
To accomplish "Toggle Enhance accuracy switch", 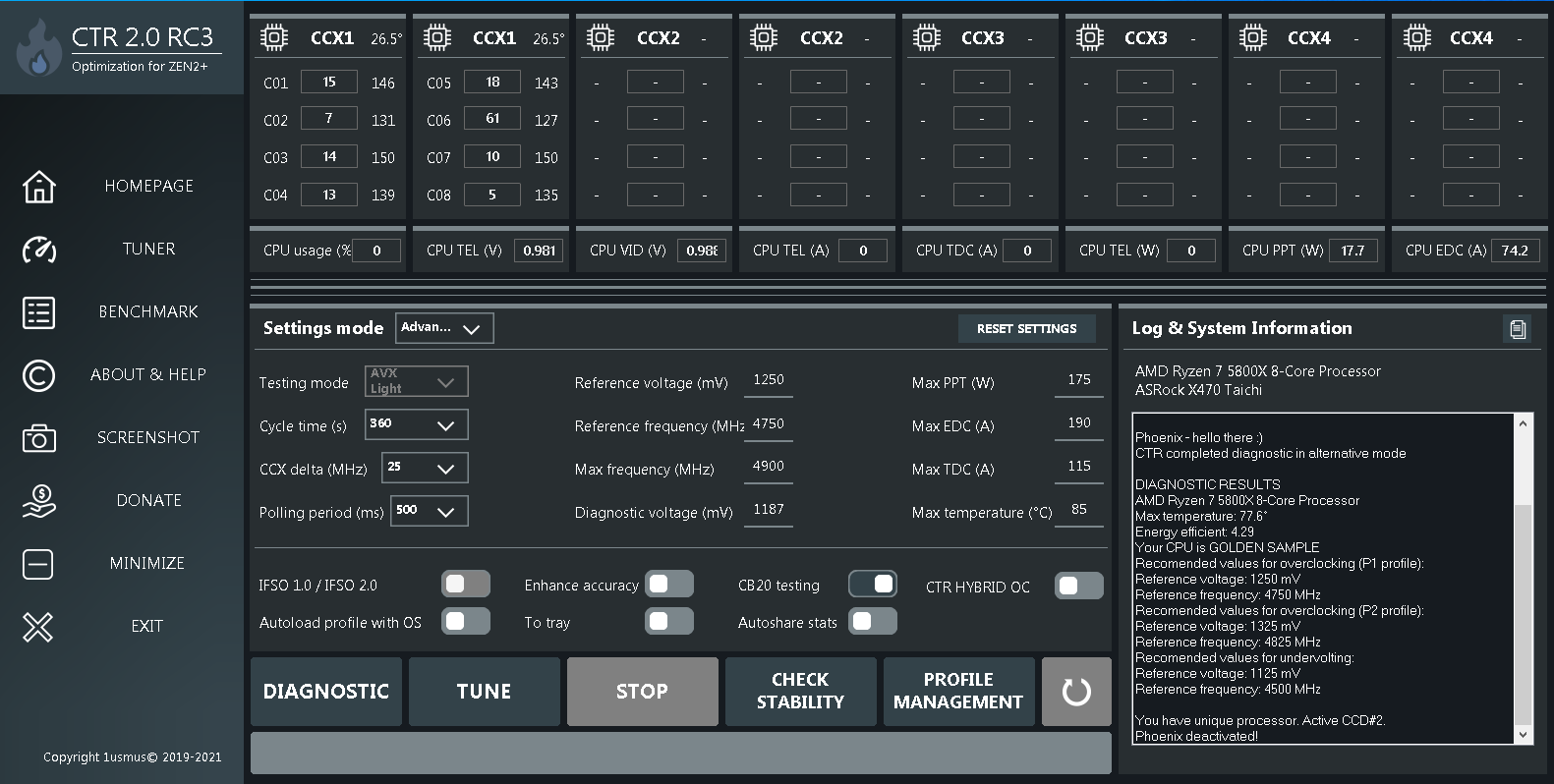I will tap(668, 585).
